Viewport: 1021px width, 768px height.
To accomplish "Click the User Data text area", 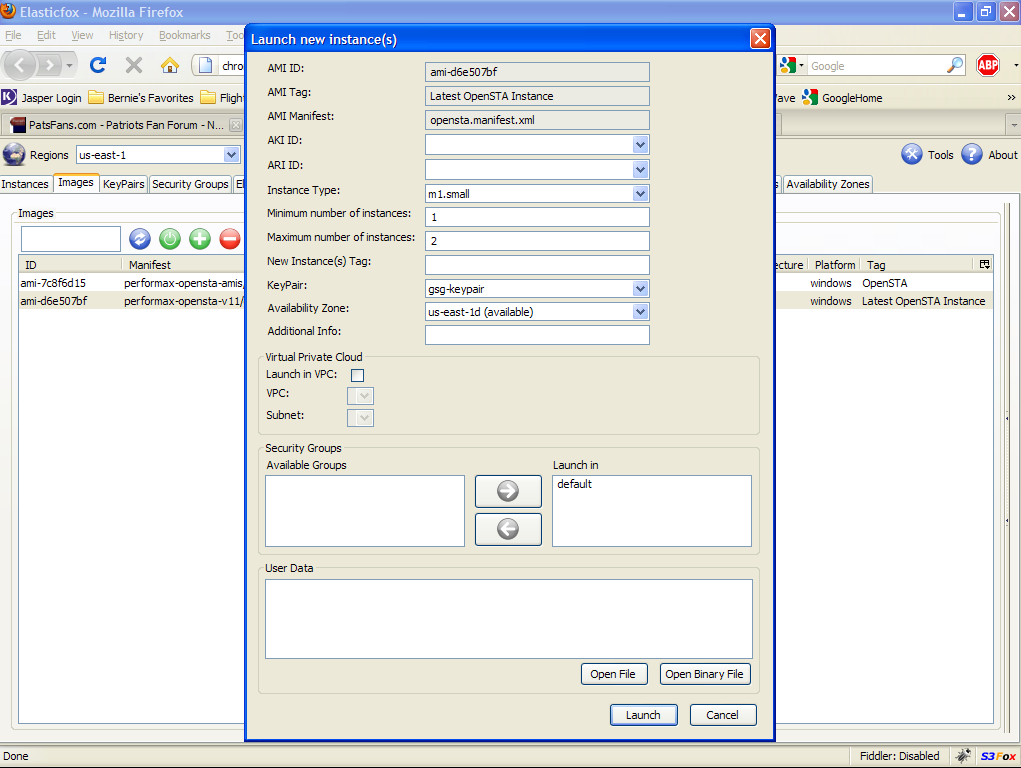I will tap(509, 619).
